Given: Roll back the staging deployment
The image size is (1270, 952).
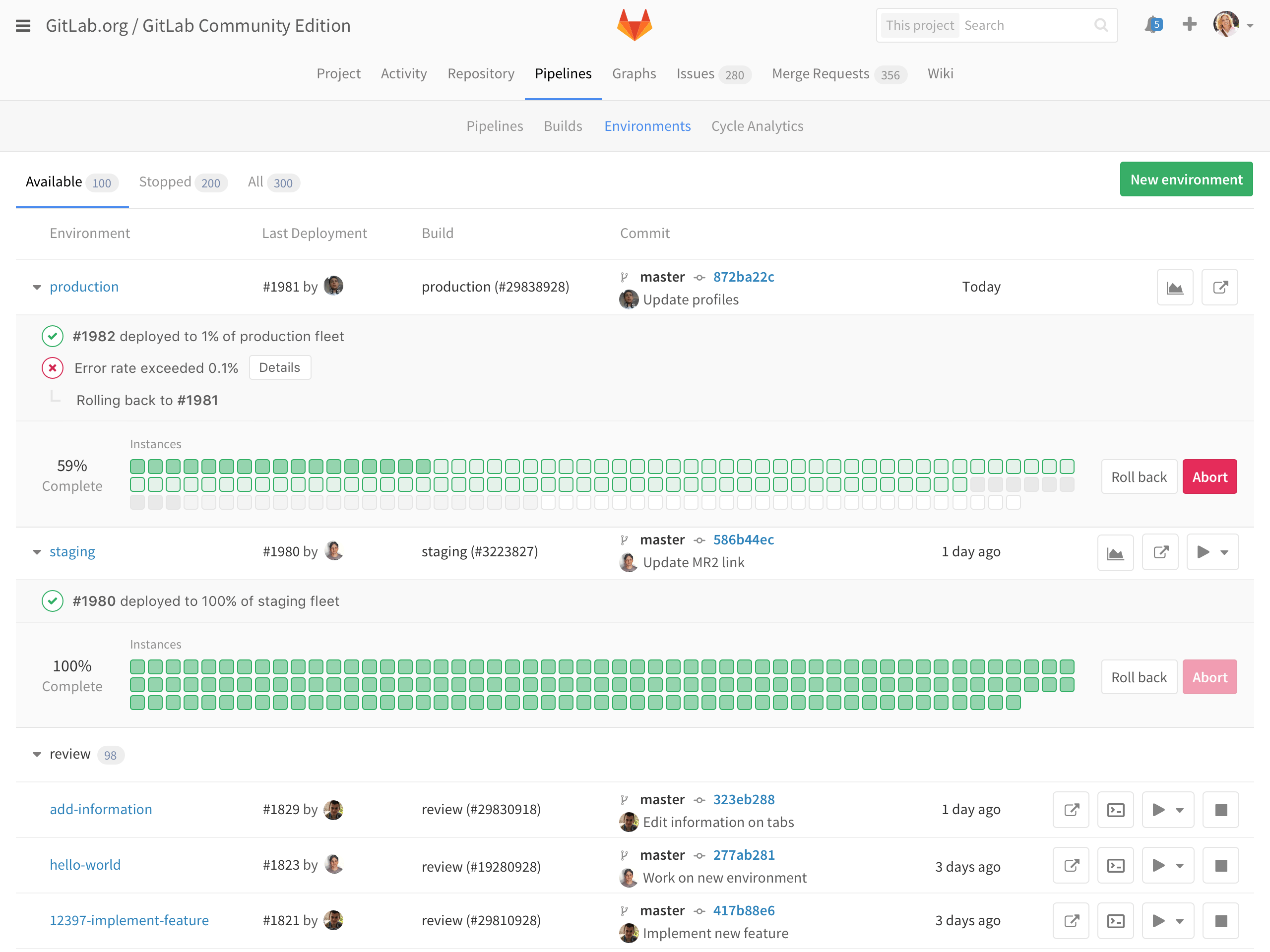Looking at the screenshot, I should click(1139, 678).
